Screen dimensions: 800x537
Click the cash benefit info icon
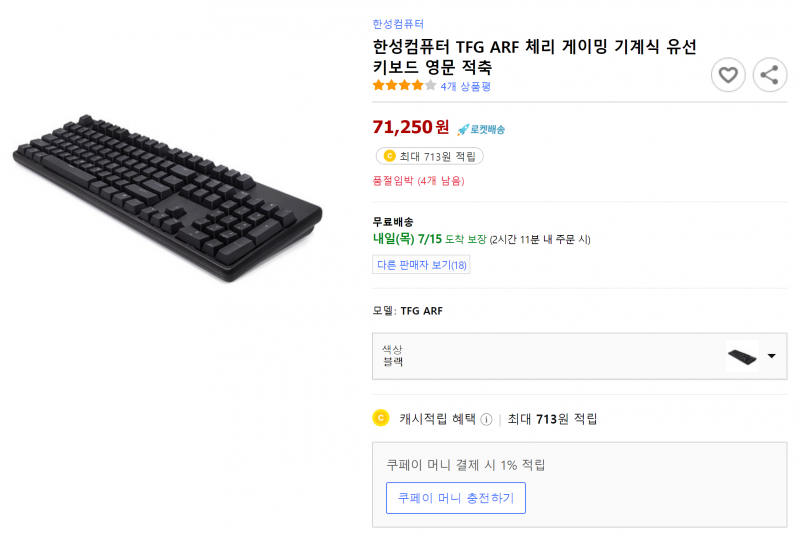click(x=486, y=419)
